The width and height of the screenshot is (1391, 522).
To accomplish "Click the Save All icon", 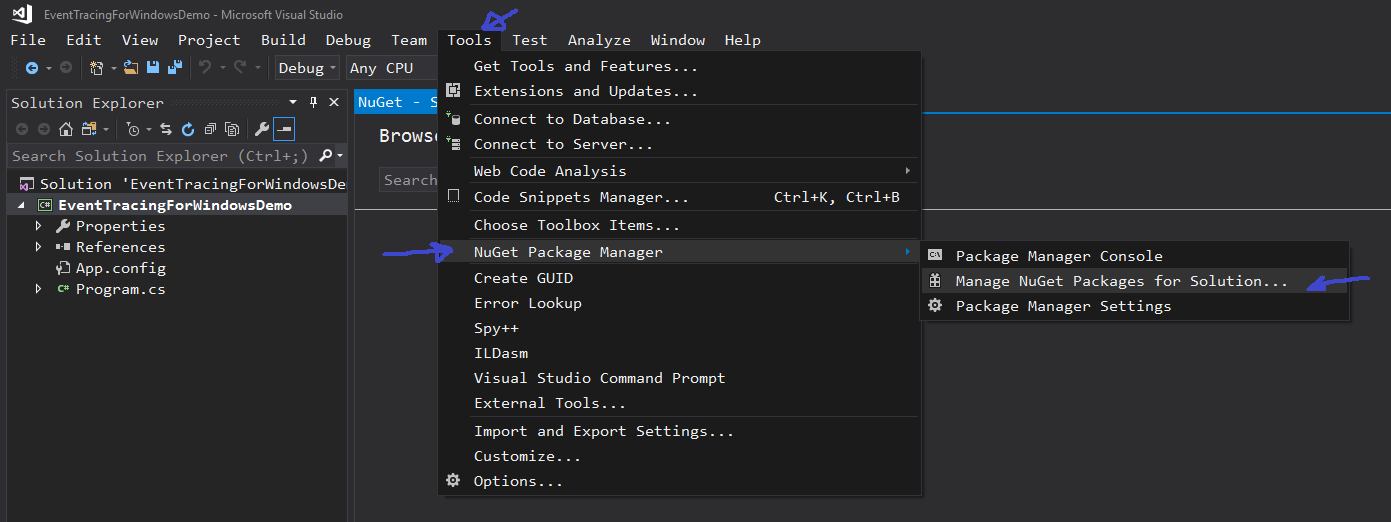I will click(x=175, y=68).
